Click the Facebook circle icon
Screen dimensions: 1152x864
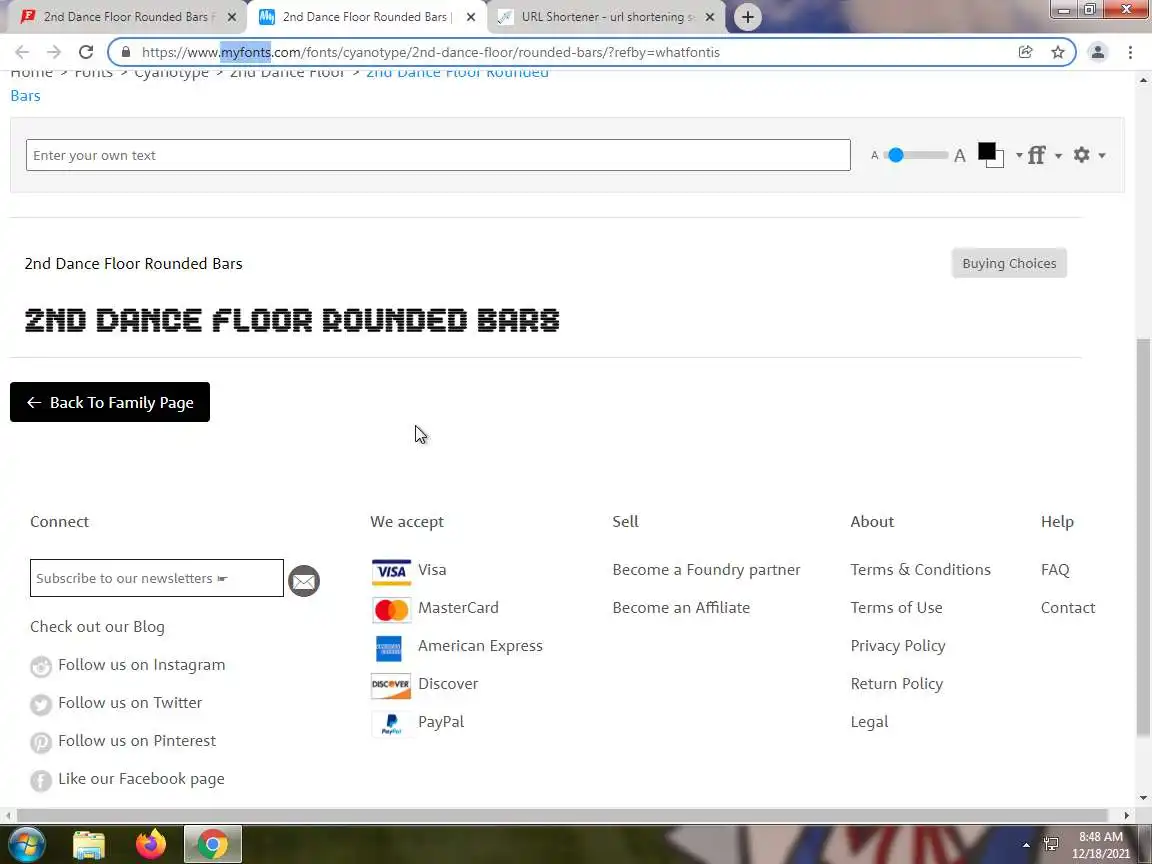click(x=41, y=780)
